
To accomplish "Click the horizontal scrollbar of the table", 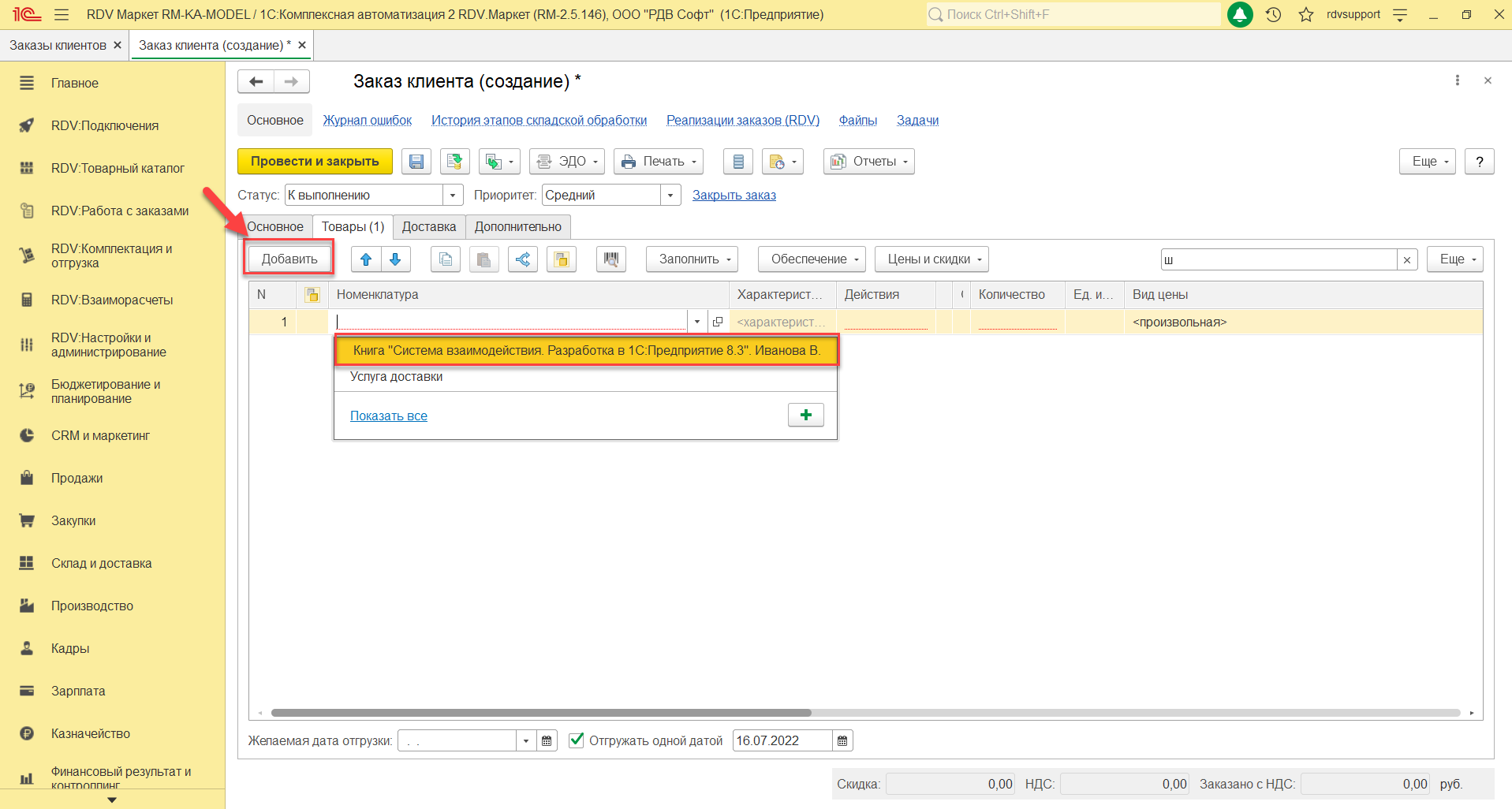I will point(541,713).
